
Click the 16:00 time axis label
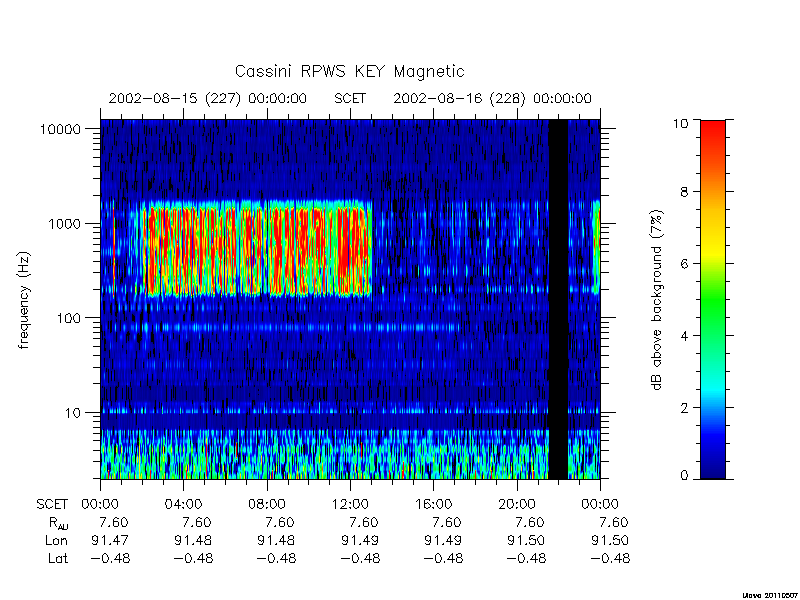coord(434,505)
